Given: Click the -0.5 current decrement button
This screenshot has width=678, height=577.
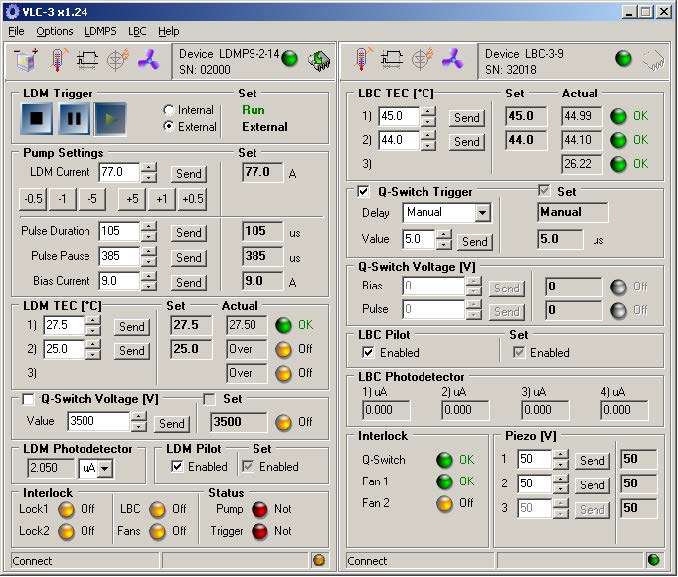Looking at the screenshot, I should pyautogui.click(x=33, y=199).
